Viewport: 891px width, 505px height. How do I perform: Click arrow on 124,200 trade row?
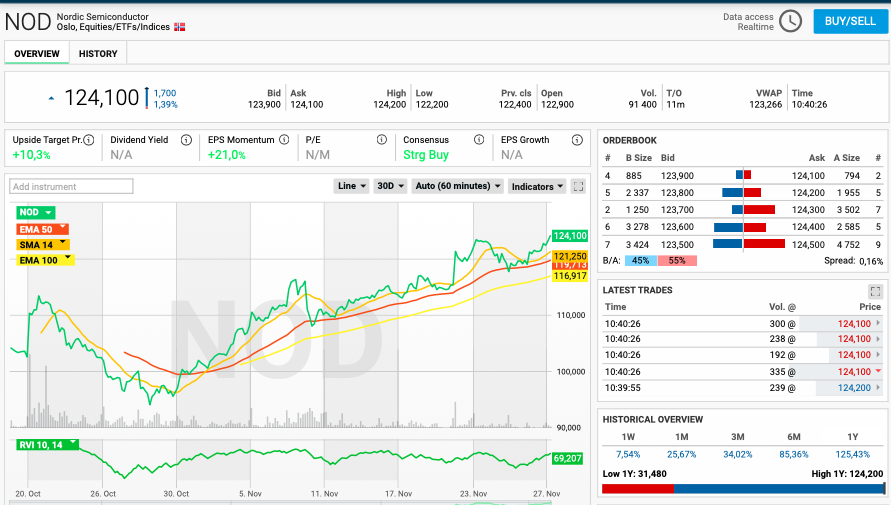coord(878,387)
